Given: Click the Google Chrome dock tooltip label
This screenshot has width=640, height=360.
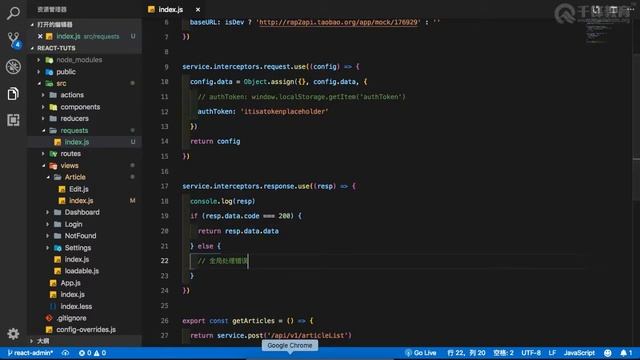Looking at the screenshot, I should [x=290, y=345].
